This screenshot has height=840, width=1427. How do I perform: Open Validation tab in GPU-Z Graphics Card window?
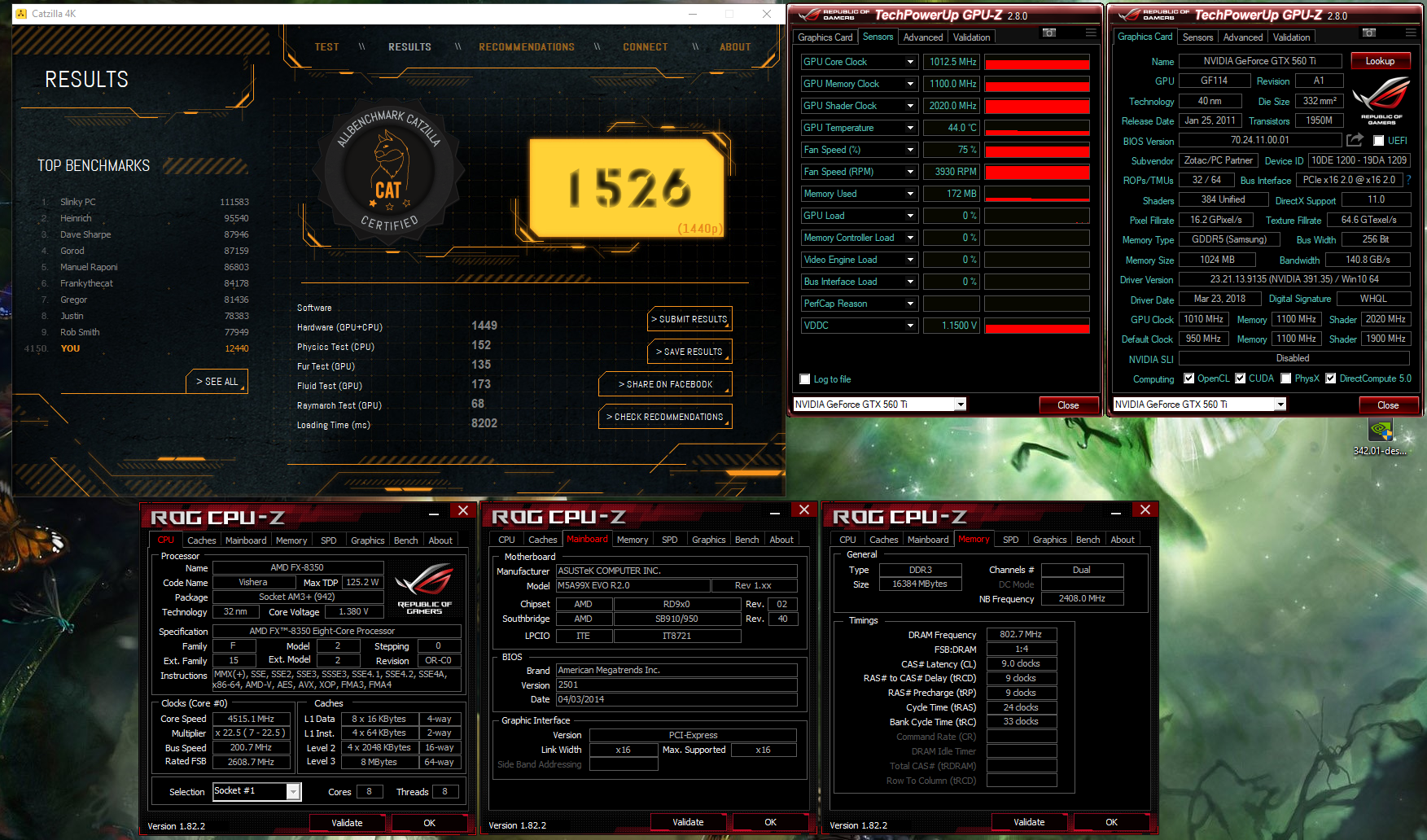click(x=1291, y=37)
